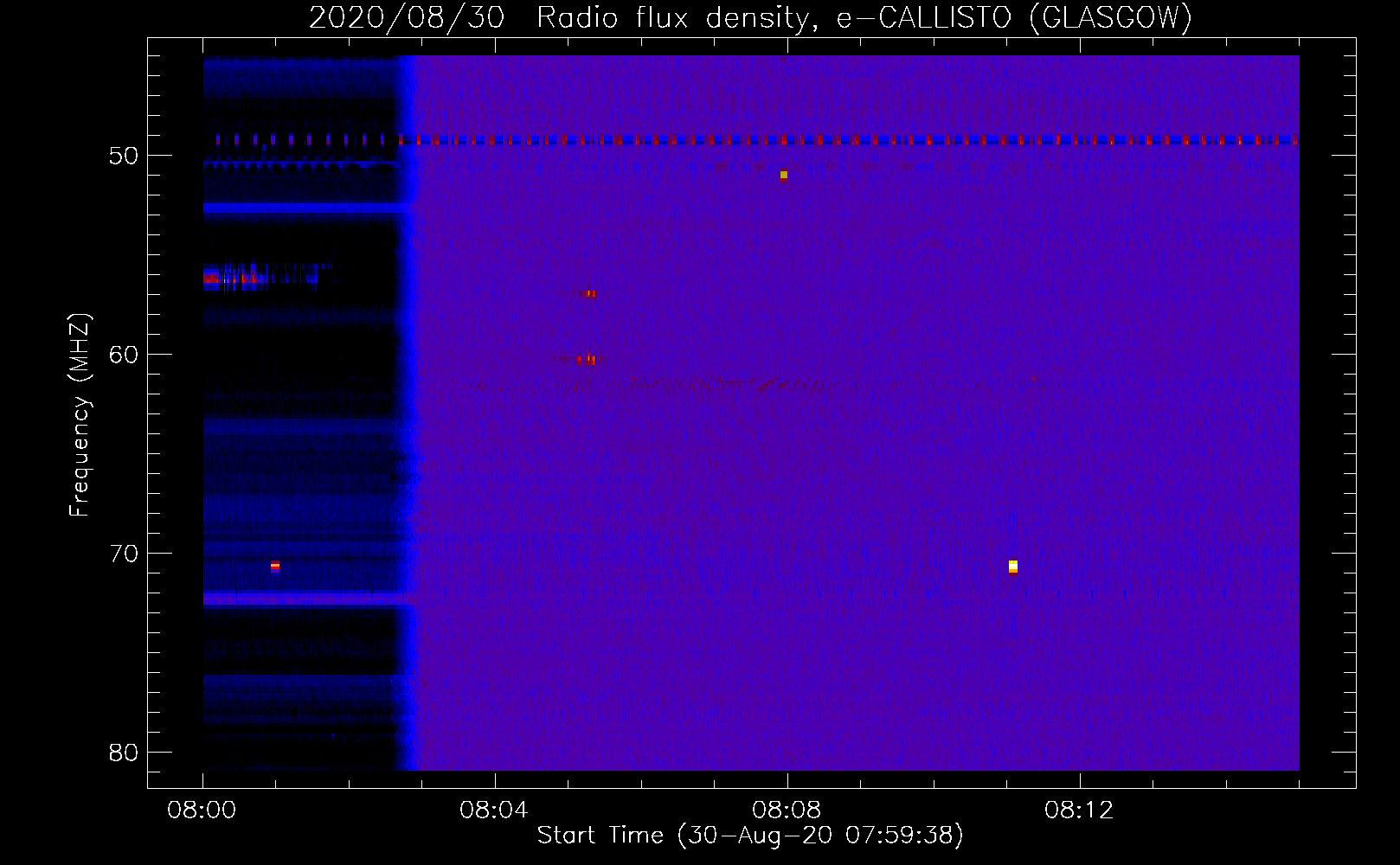This screenshot has width=1400, height=865.
Task: Click the small red spot near 70 MHz at 08:01
Action: pos(275,567)
